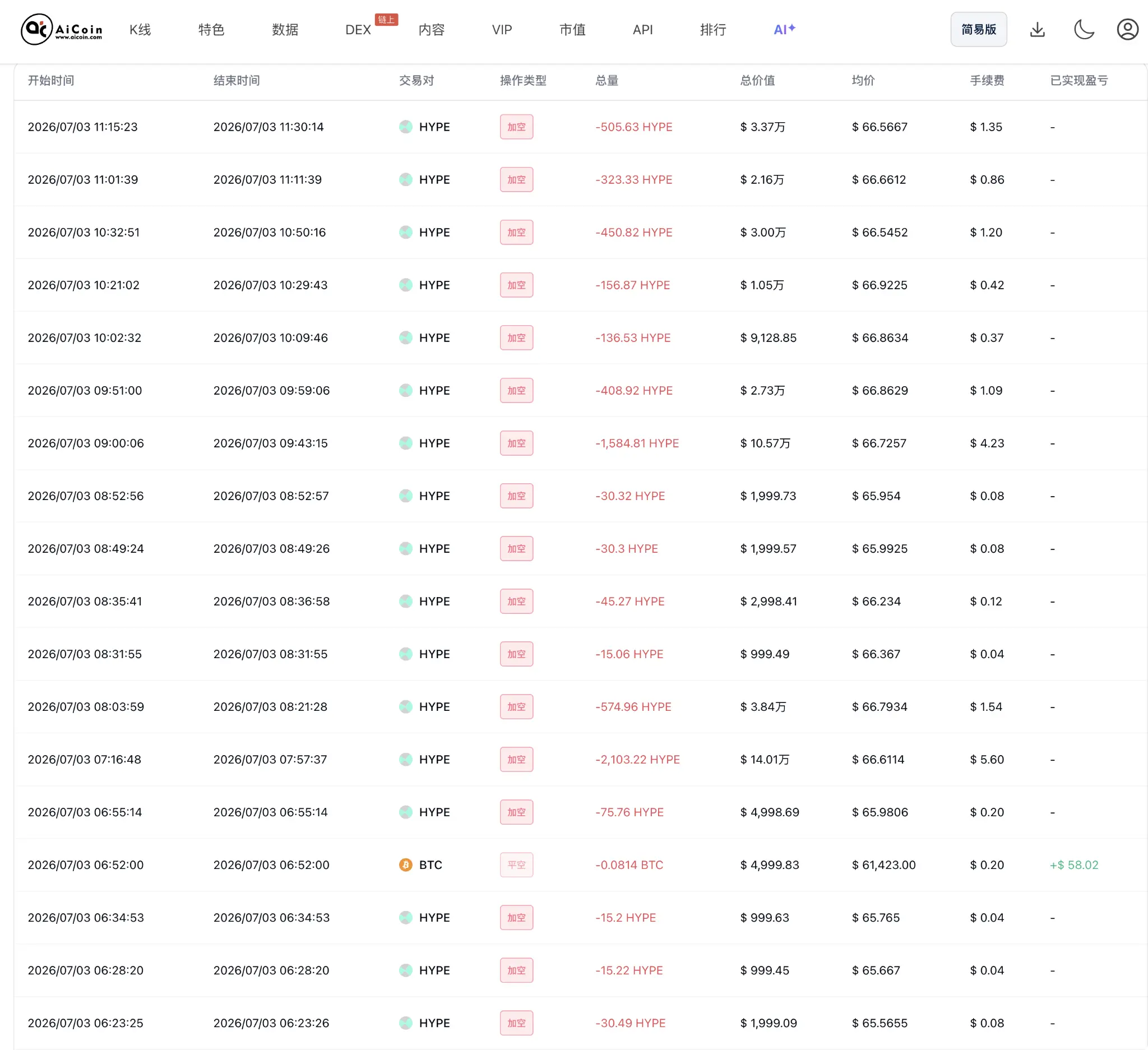Click HYPE coin icon in 08:03:59 row
This screenshot has height=1050, width=1148.
point(405,706)
